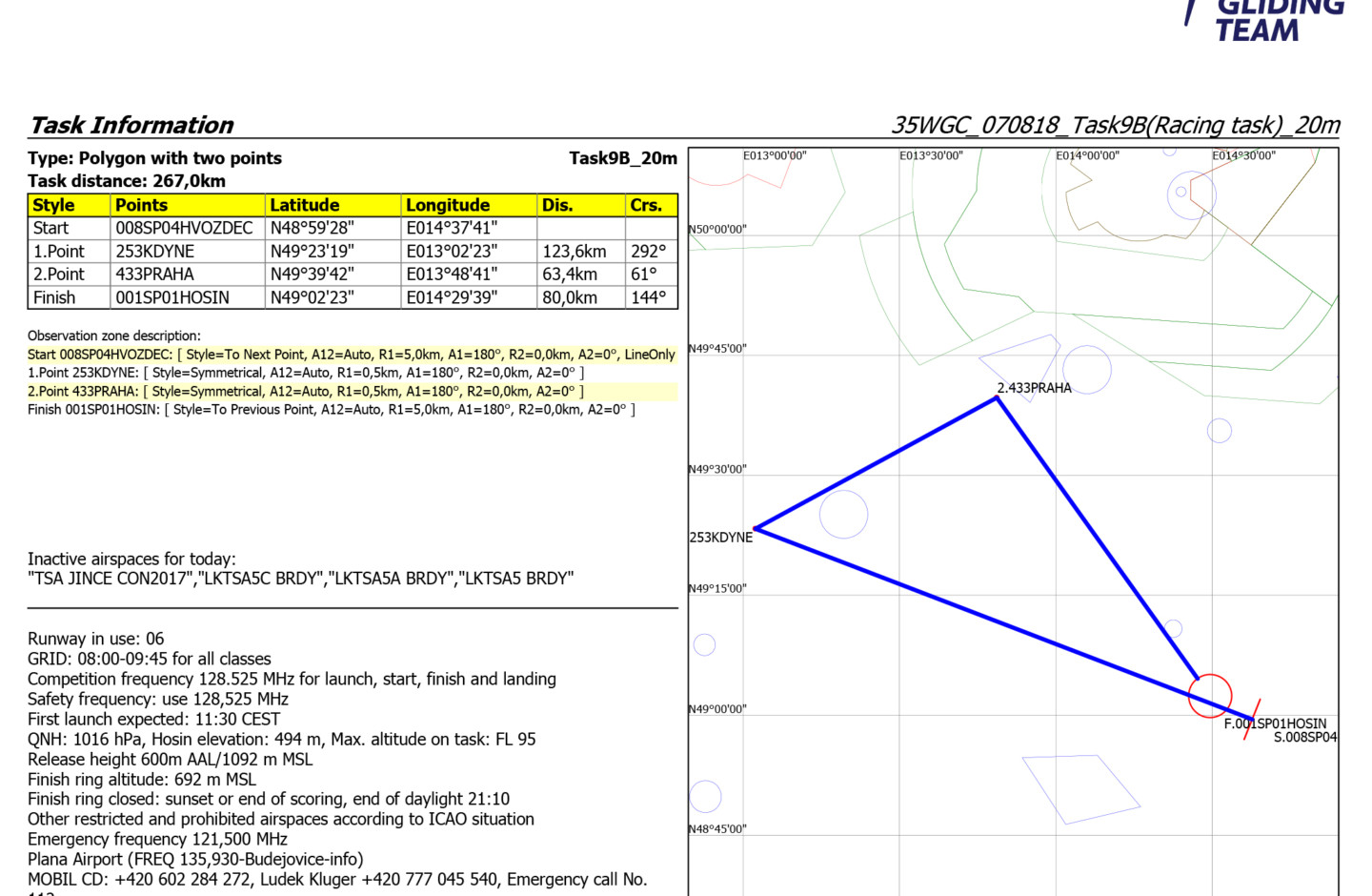Click the highlighted Start 008SP04HVOZDEC observation zone line

351,355
